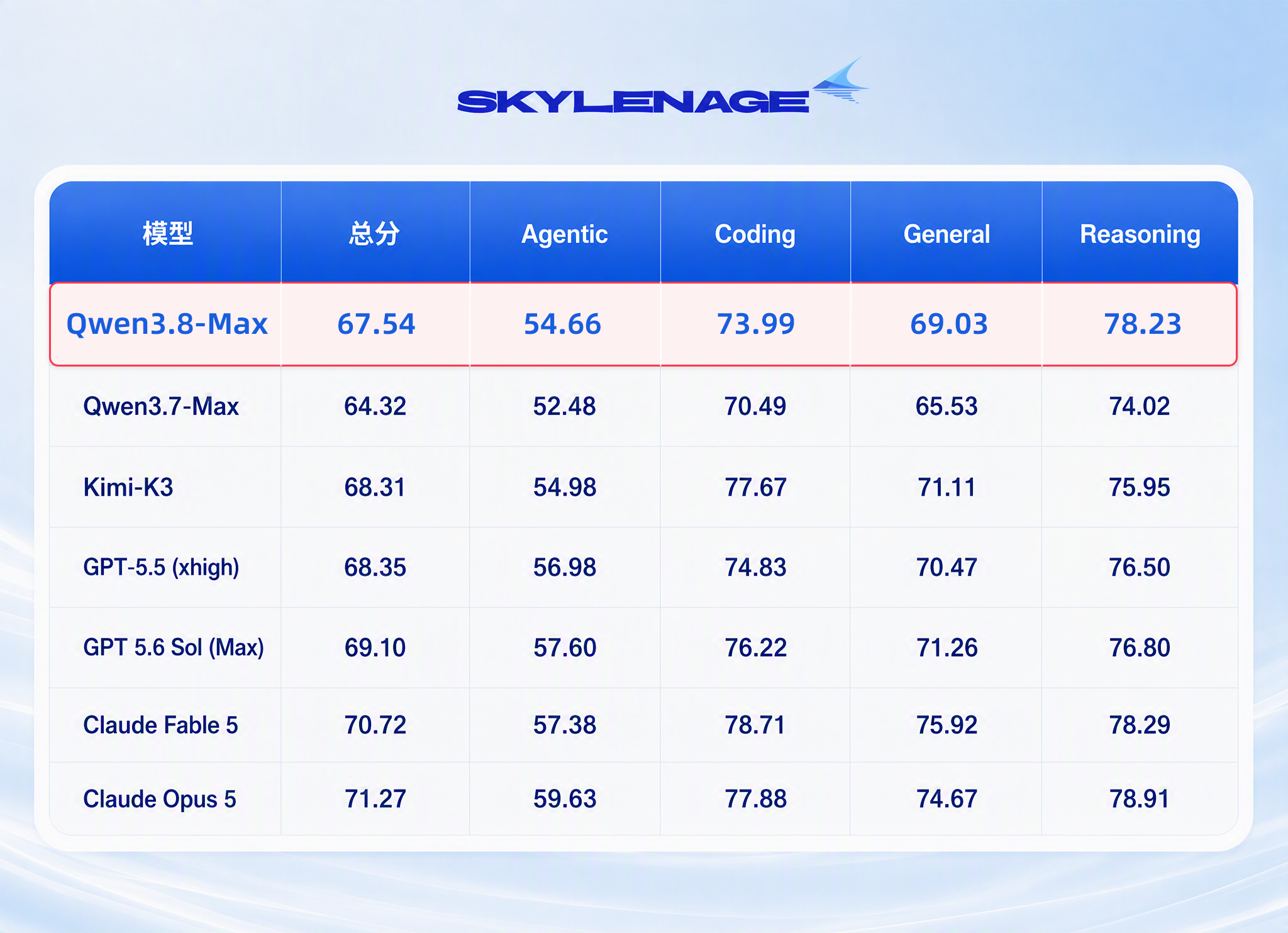Screen dimensions: 1288x933
Task: Click the 78.71 Coding score
Action: [x=755, y=726]
